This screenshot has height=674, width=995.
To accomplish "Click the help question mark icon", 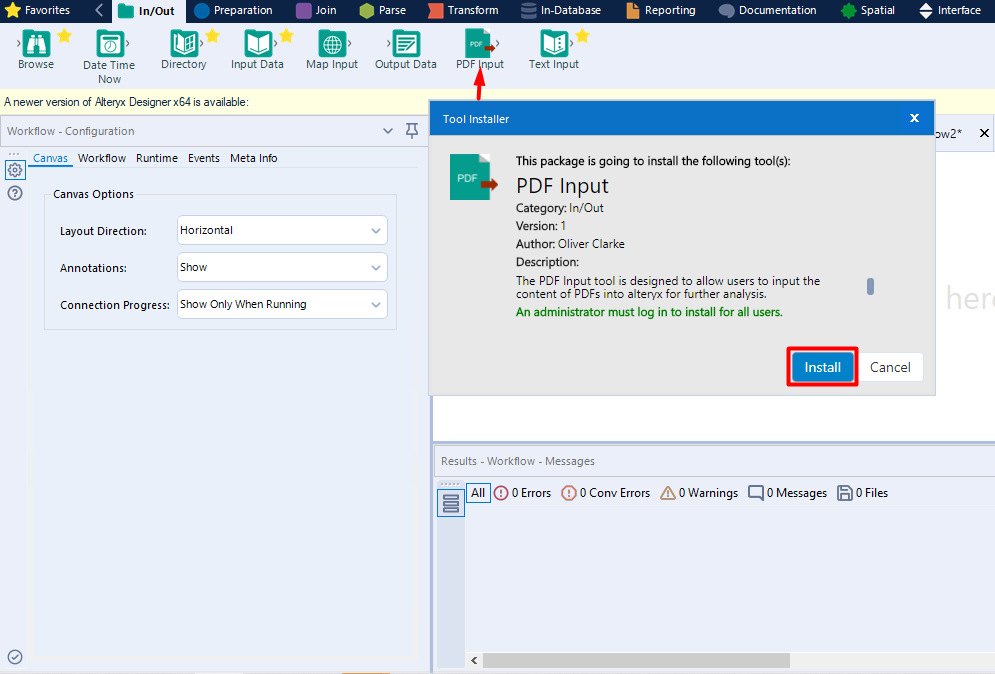I will coord(15,193).
